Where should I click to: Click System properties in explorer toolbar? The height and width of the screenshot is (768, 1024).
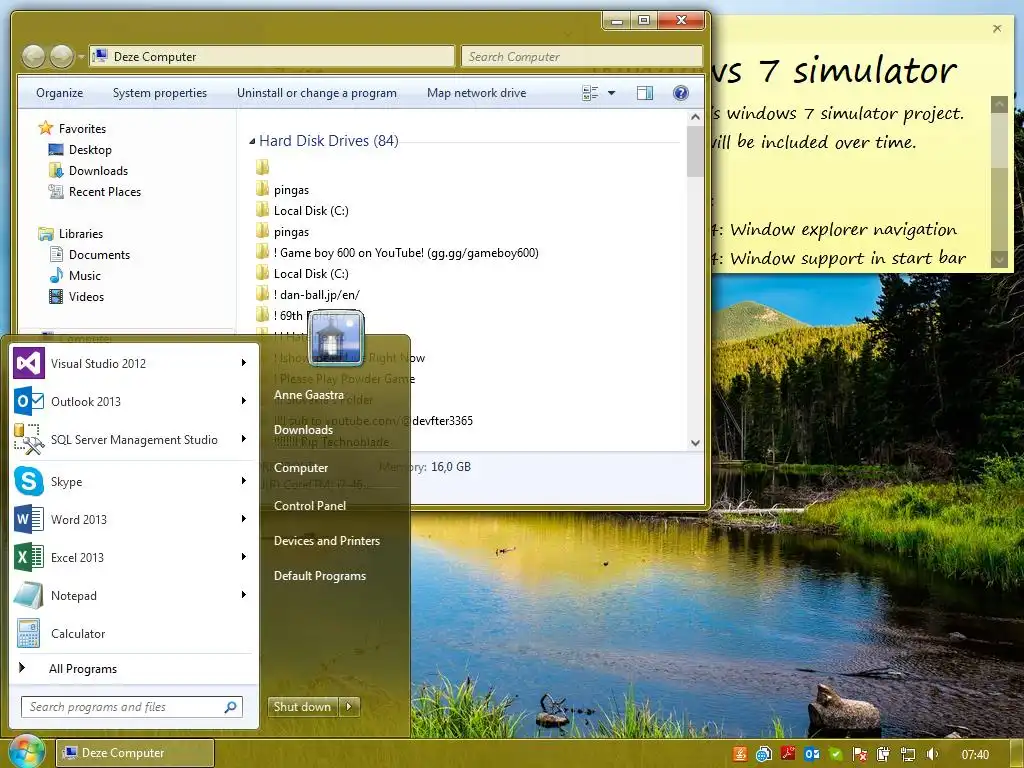(159, 93)
